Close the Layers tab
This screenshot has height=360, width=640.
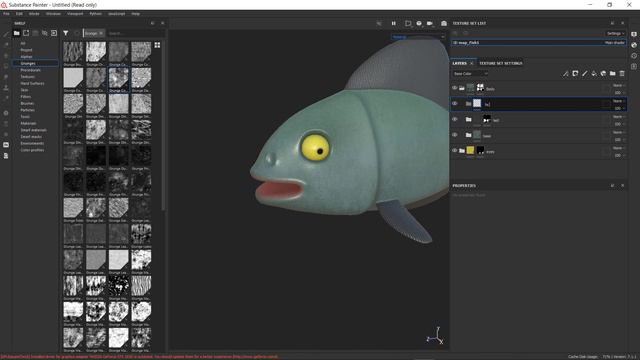click(x=471, y=63)
